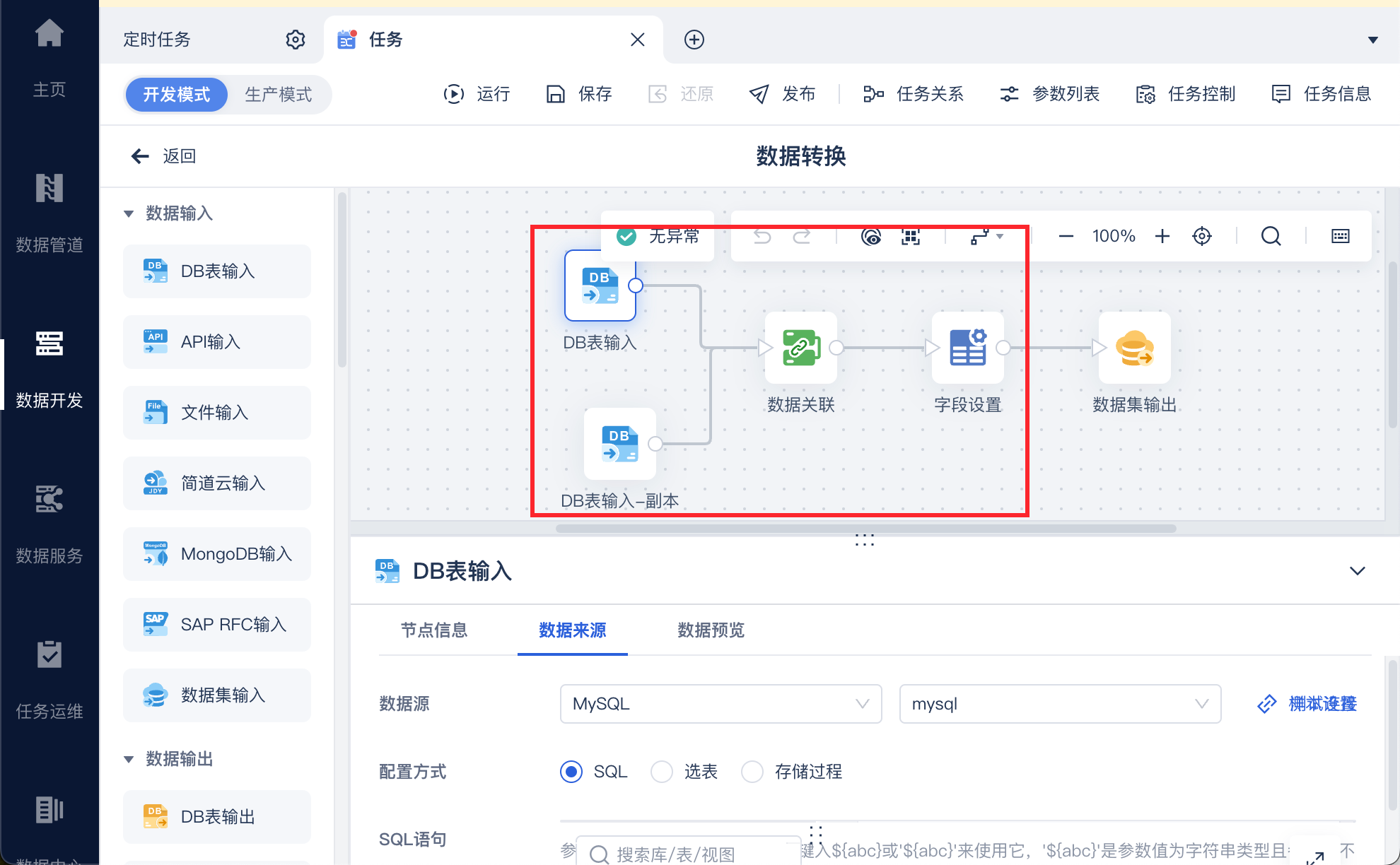Click the zoom in plus control
1400x865 pixels.
click(x=1162, y=236)
